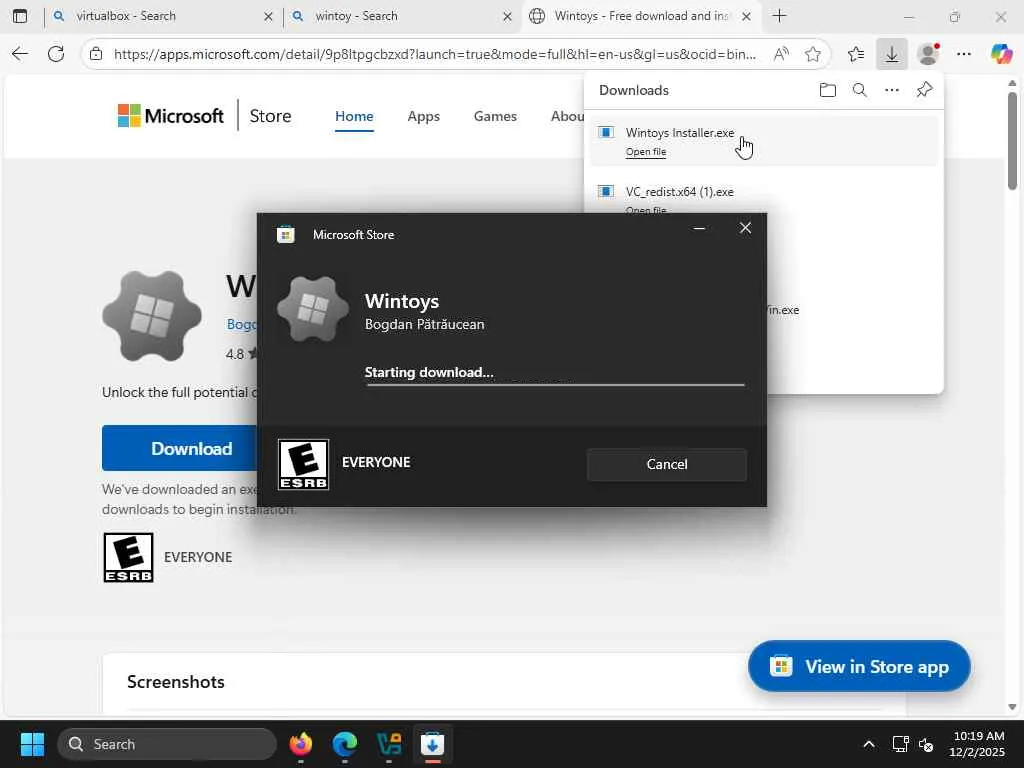The height and width of the screenshot is (768, 1024).
Task: Open the Edge profile avatar
Action: point(928,54)
